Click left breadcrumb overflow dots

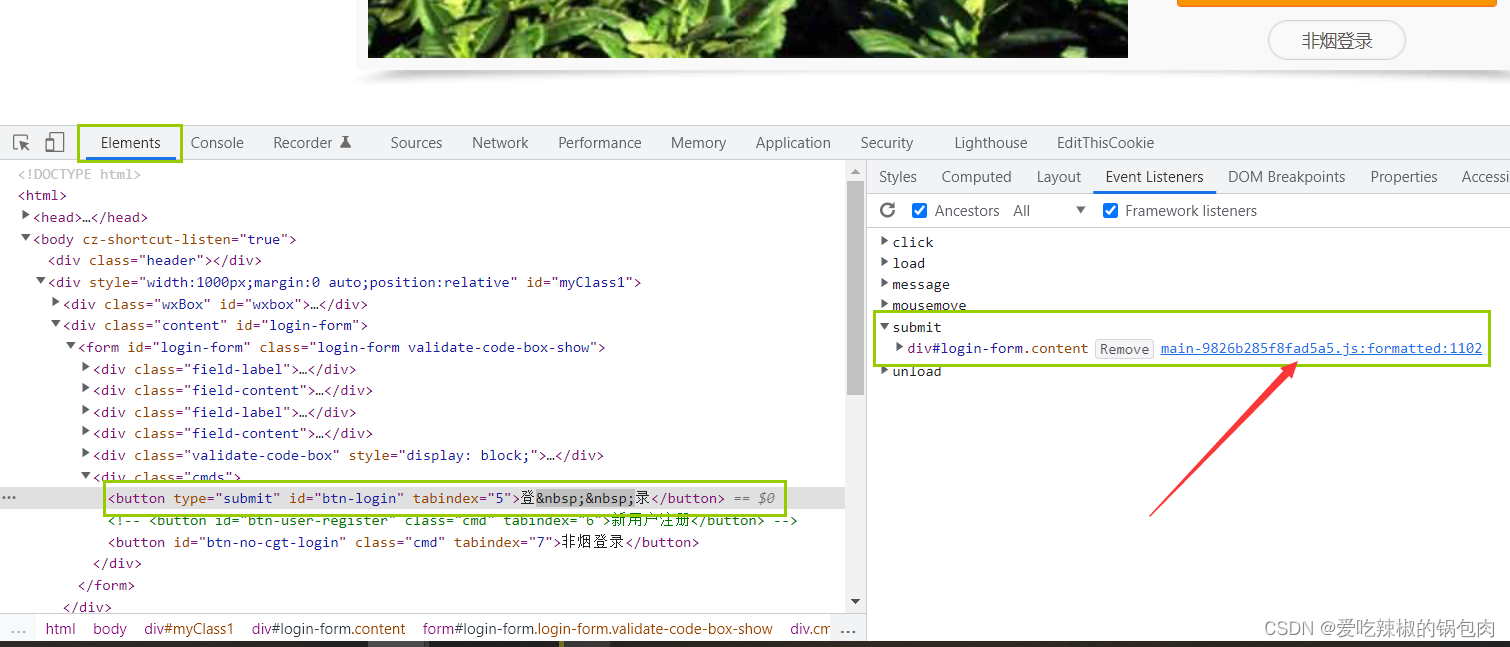[x=18, y=630]
